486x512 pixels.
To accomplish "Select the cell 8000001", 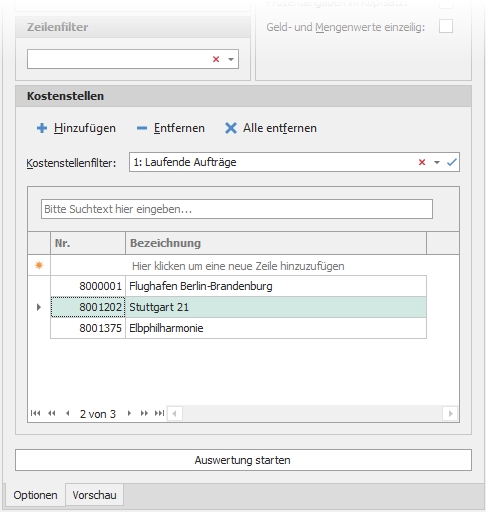I will (x=88, y=286).
